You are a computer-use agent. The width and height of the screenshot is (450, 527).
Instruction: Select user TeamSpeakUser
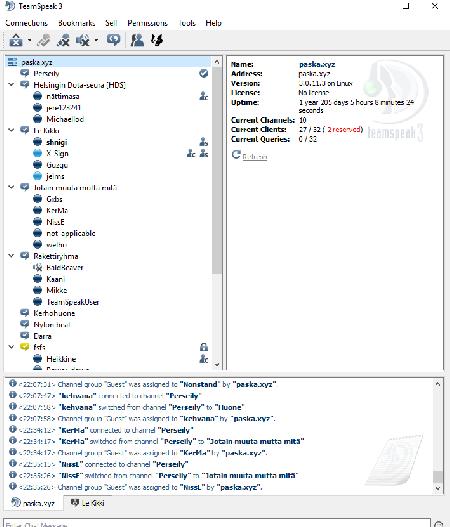[x=73, y=302]
